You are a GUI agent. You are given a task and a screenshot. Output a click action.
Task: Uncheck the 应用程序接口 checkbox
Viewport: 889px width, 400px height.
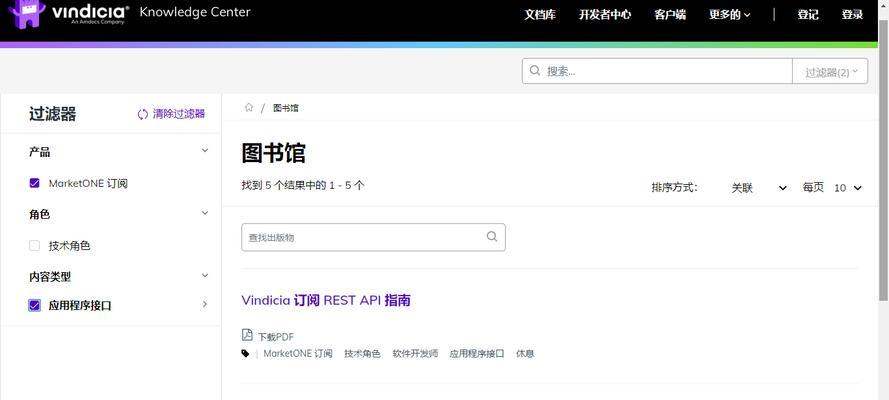coord(35,305)
